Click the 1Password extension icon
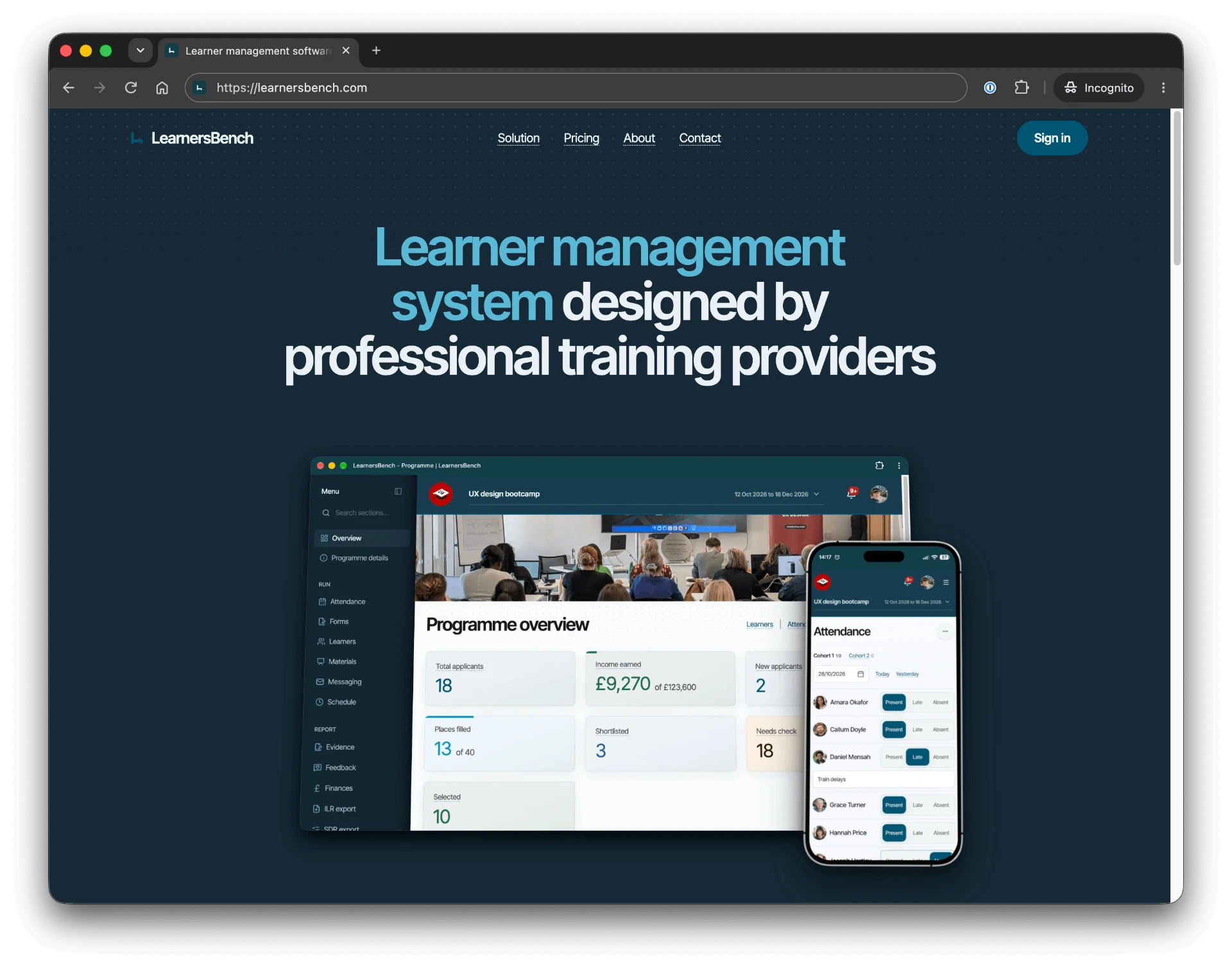This screenshot has width=1232, height=968. pyautogui.click(x=990, y=87)
